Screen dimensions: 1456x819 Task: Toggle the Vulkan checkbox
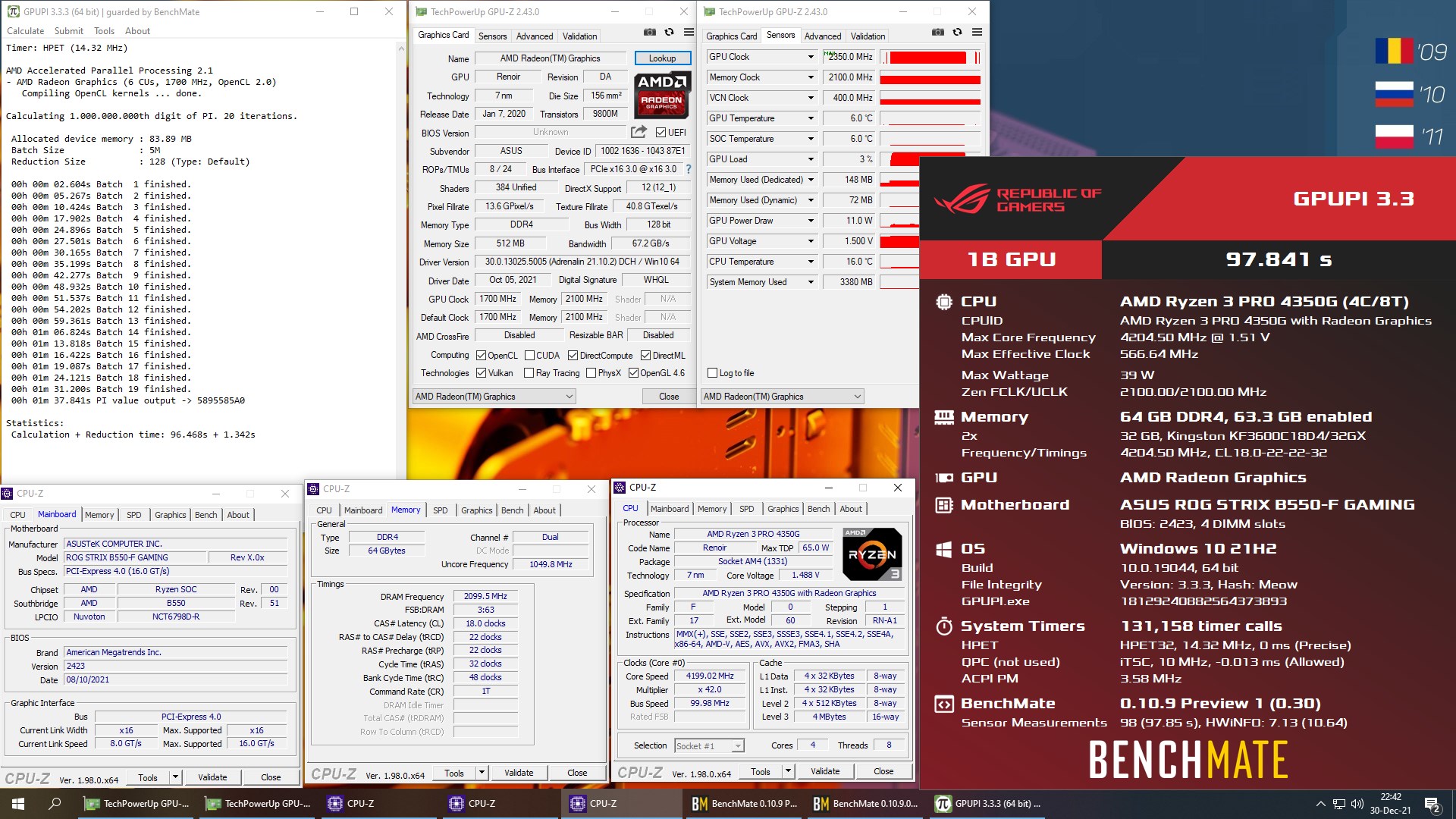481,372
